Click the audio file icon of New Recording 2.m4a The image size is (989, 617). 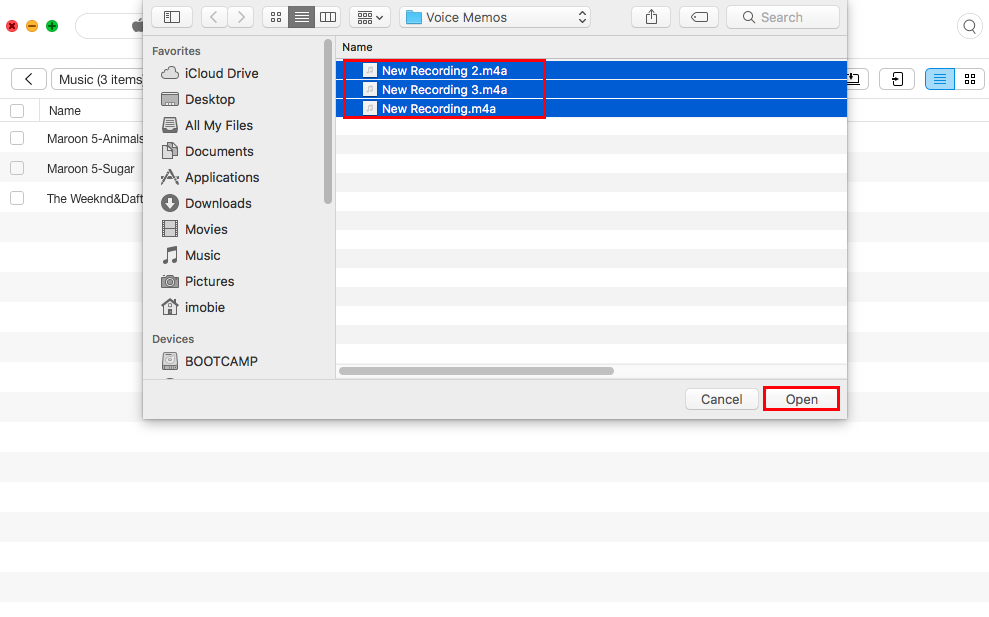point(370,70)
